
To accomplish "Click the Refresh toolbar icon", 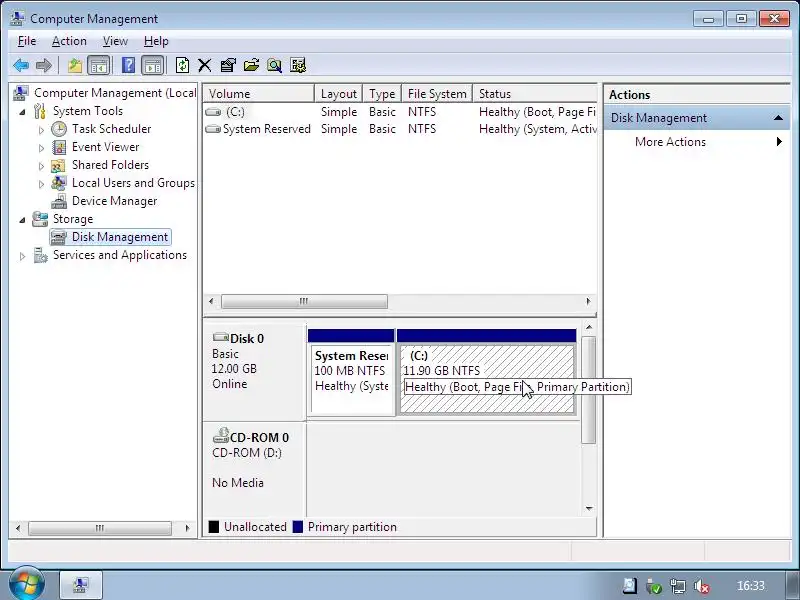I will (x=182, y=65).
